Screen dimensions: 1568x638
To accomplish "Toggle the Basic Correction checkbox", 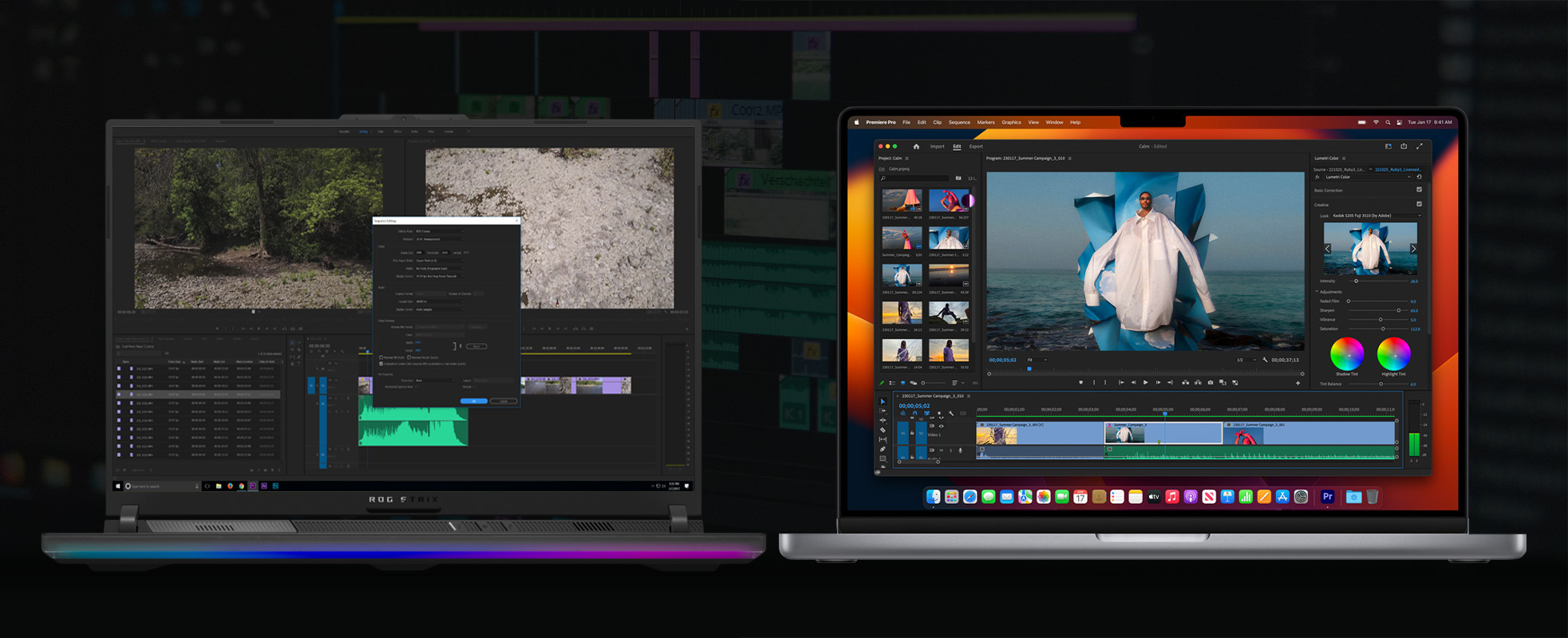I will (x=1419, y=190).
